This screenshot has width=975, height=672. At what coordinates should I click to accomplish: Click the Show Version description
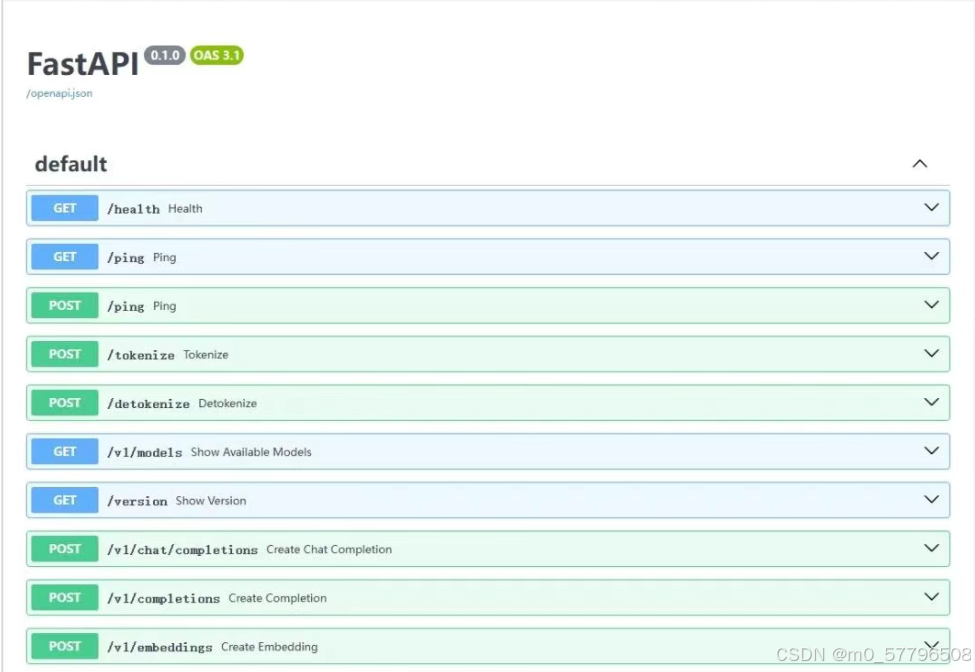point(211,500)
